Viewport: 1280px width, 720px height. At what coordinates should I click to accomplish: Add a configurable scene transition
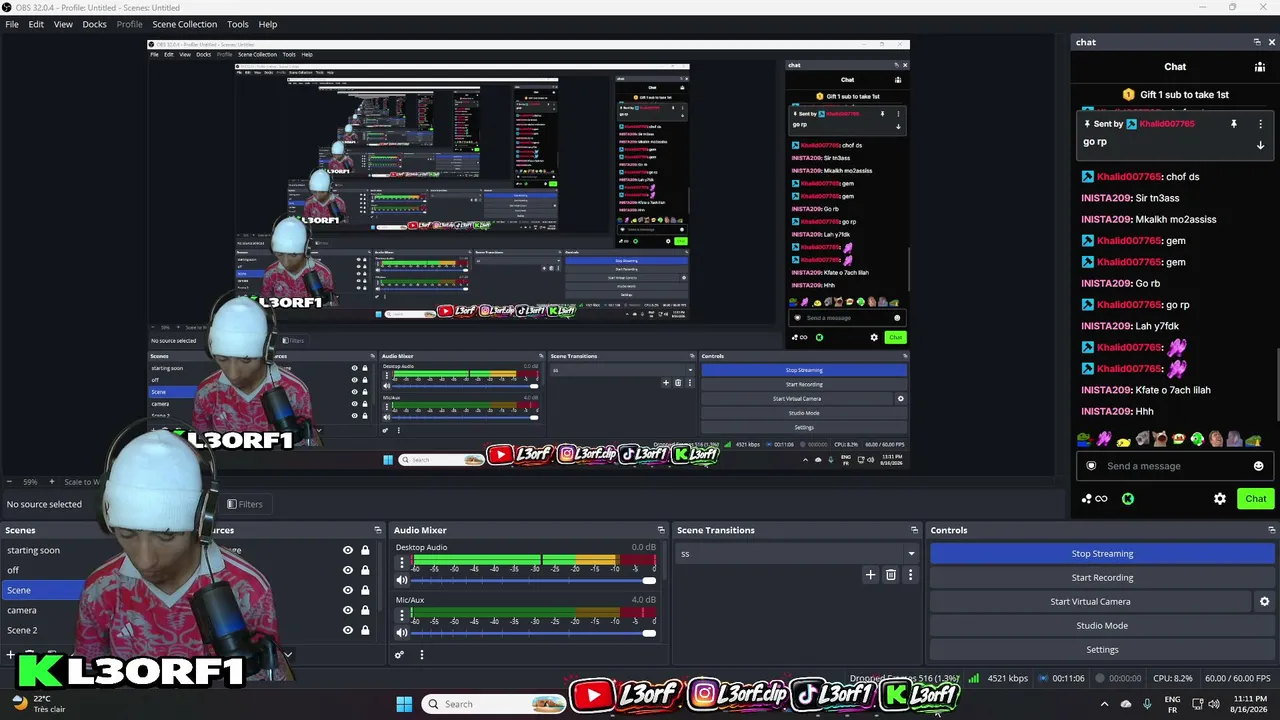[x=870, y=575]
